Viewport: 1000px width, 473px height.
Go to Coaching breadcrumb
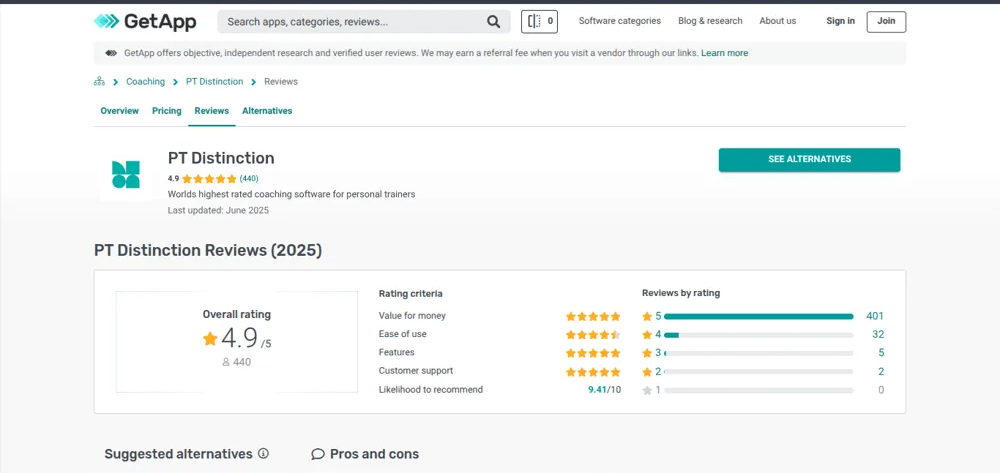pos(145,82)
